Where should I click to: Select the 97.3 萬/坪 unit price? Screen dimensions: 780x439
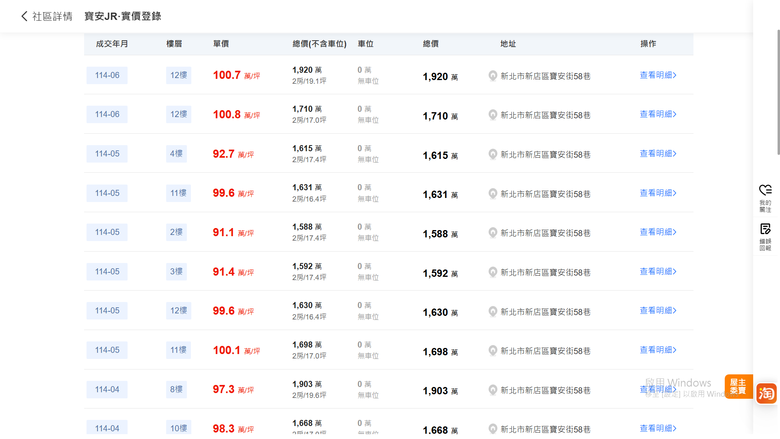point(233,389)
